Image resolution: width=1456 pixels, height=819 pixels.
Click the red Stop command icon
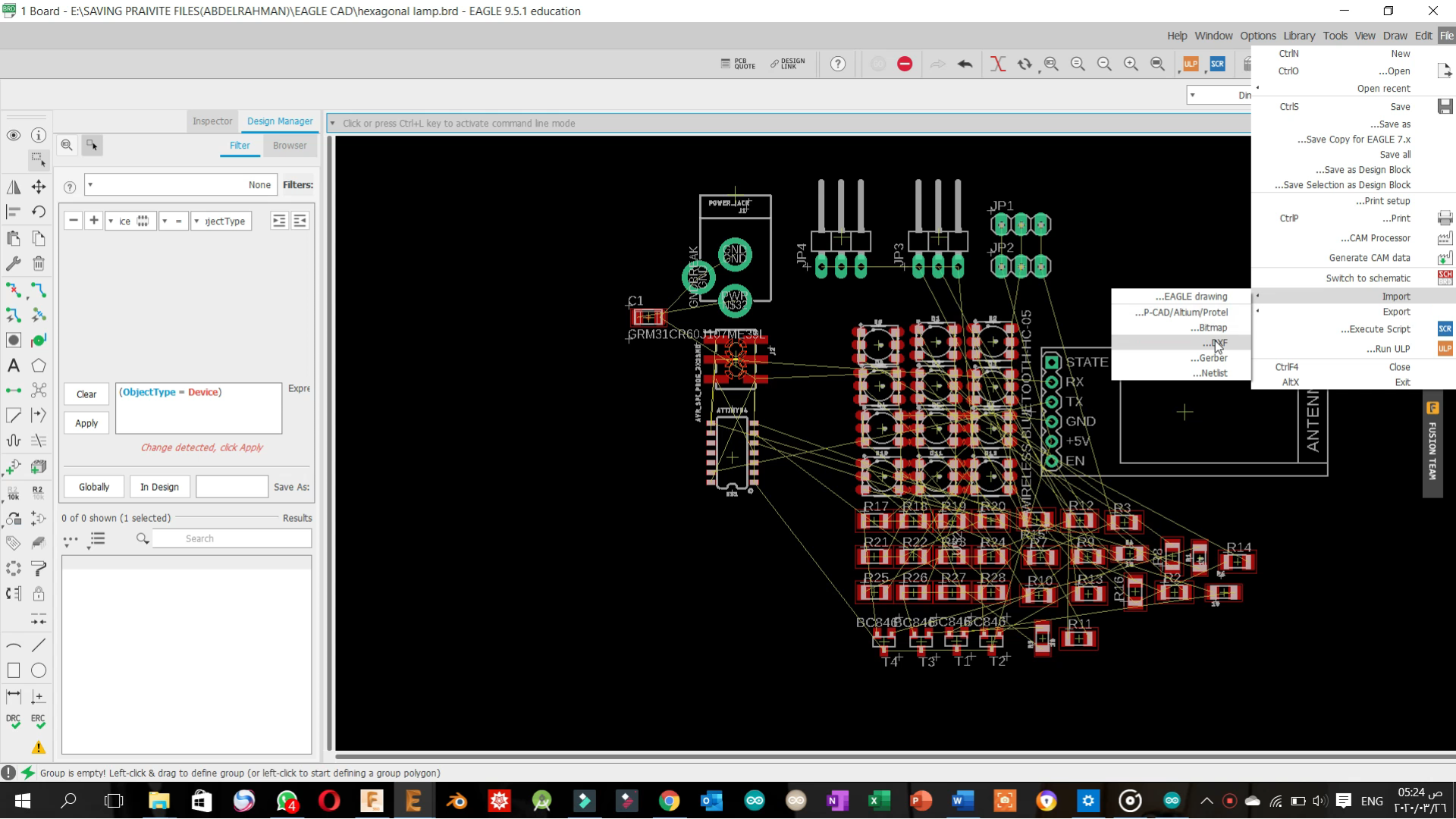[905, 64]
